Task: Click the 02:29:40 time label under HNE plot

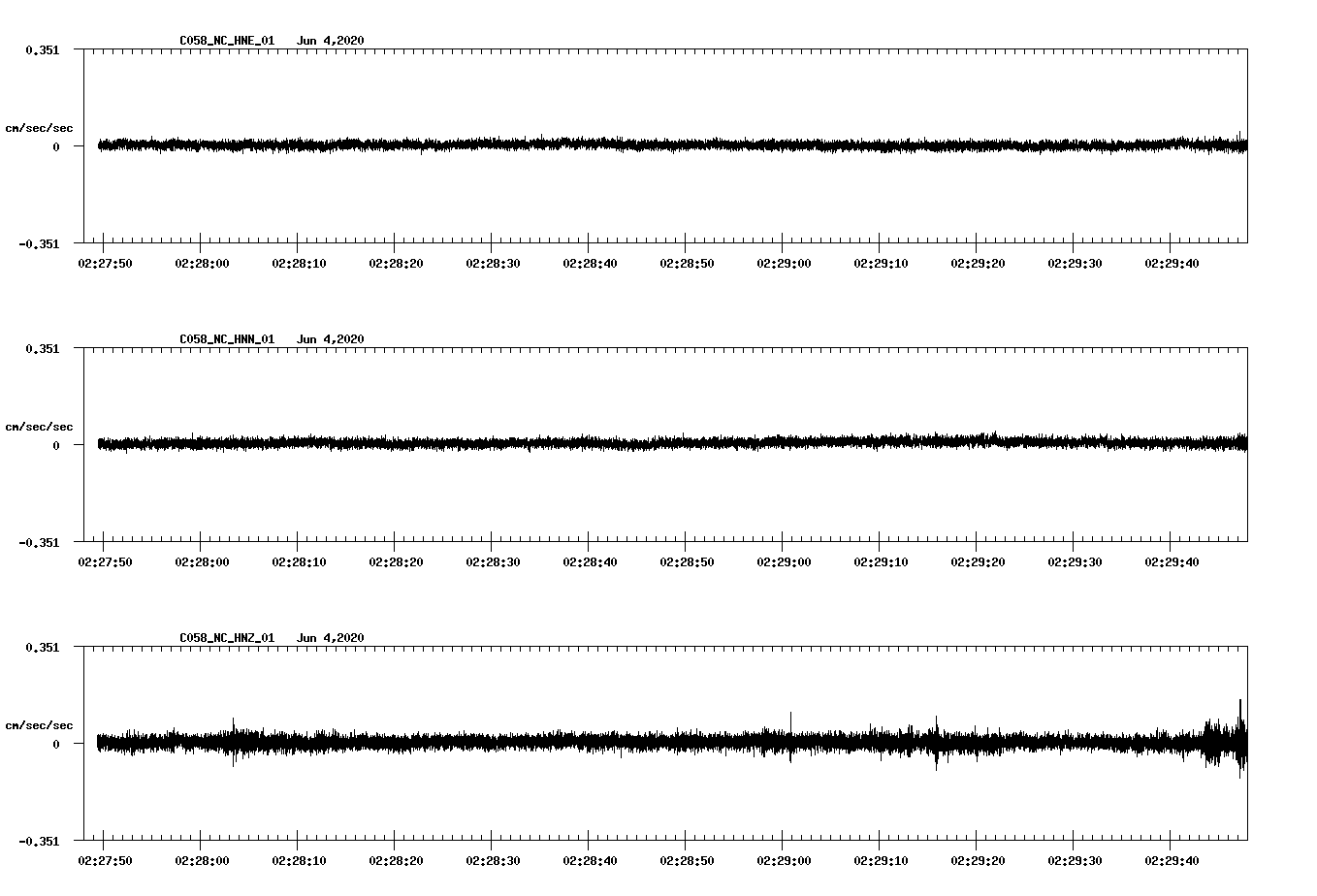Action: tap(1172, 264)
